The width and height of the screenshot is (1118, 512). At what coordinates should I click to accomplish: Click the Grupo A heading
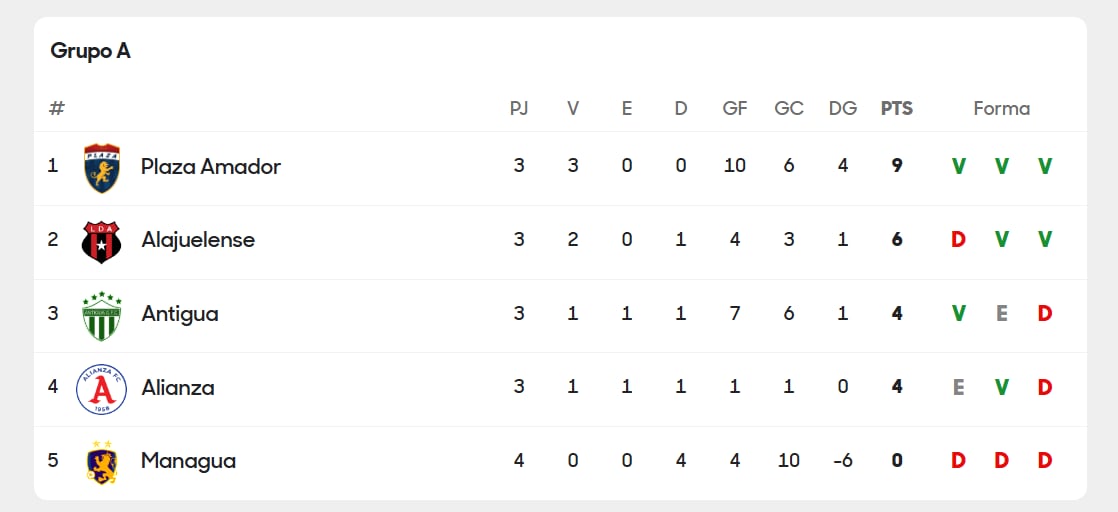90,51
